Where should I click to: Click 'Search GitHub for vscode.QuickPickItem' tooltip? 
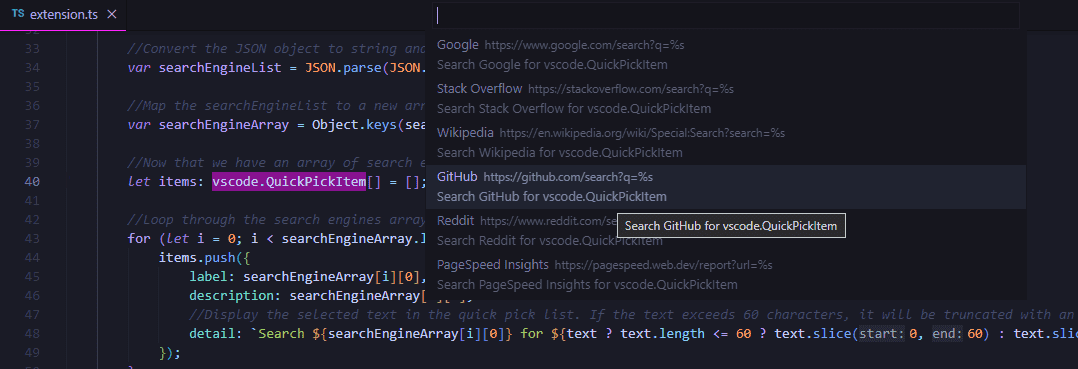(x=732, y=226)
